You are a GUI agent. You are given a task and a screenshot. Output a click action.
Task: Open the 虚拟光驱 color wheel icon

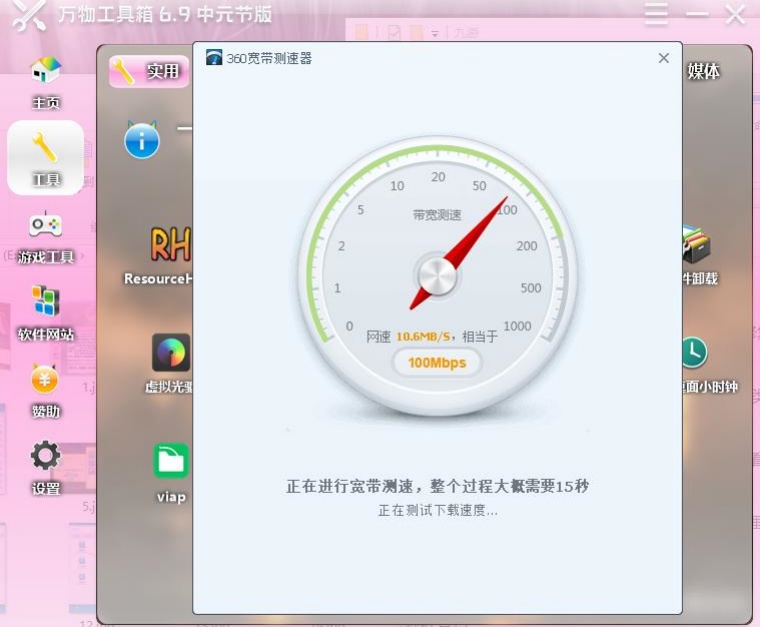point(171,352)
